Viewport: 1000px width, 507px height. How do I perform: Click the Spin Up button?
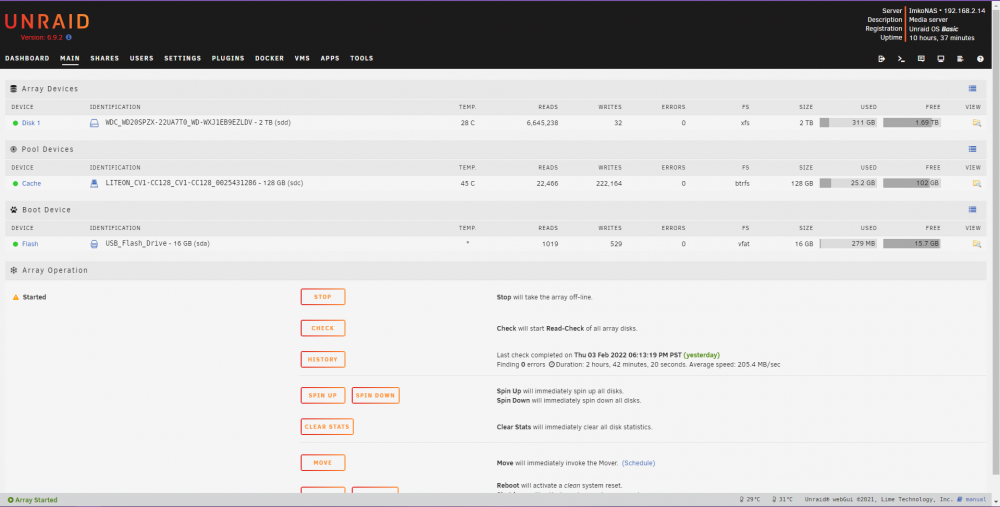pyautogui.click(x=323, y=395)
